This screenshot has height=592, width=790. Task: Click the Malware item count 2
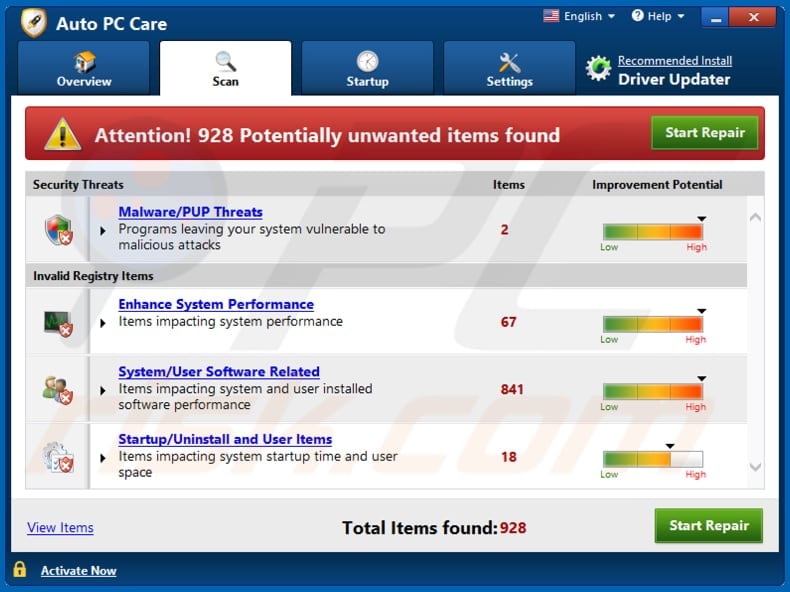tap(504, 230)
